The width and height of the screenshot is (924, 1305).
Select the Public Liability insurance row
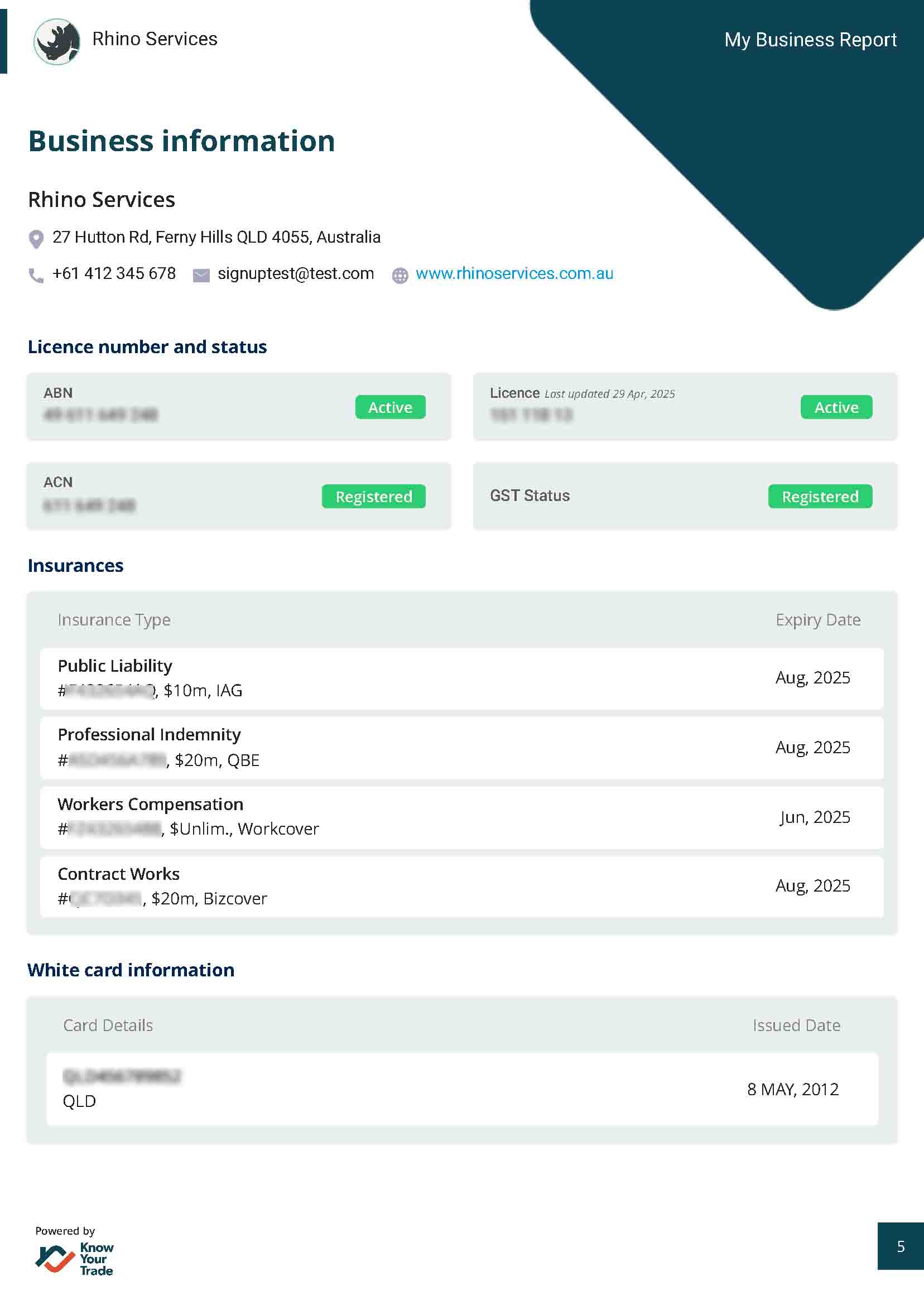click(461, 678)
